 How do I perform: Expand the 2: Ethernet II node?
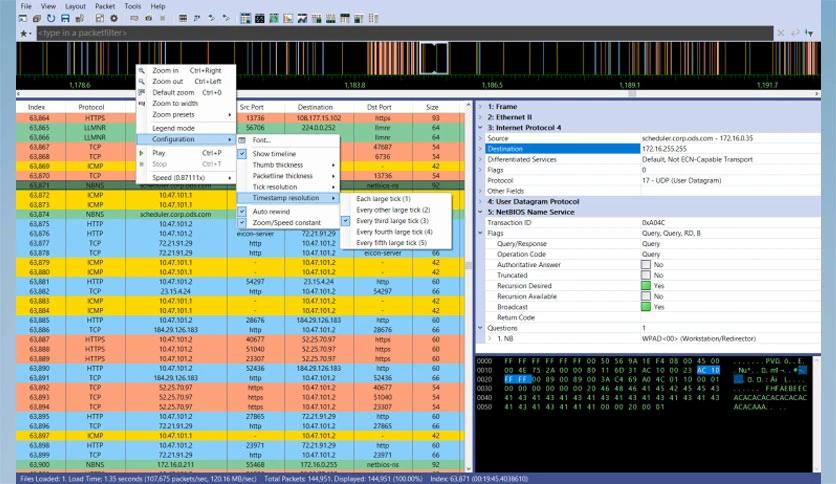pyautogui.click(x=480, y=117)
